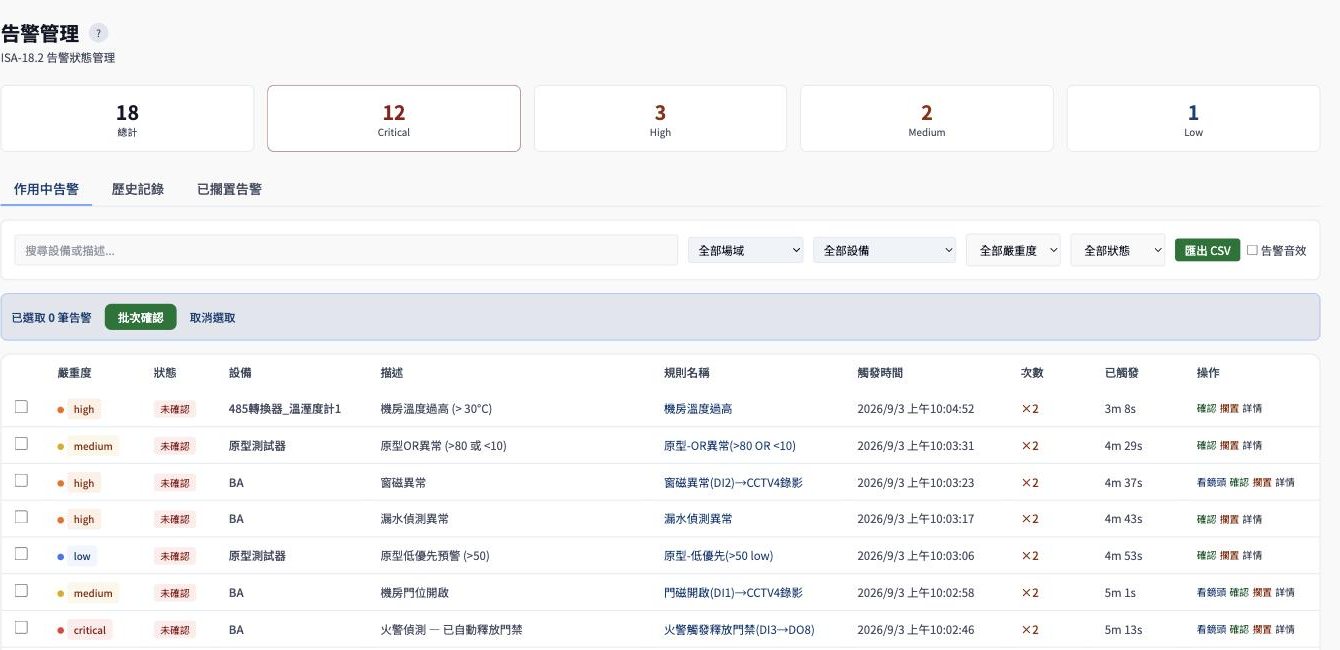Click 確認 in 機房溫度過高 row
Screen dimensions: 1340x650
click(1206, 409)
